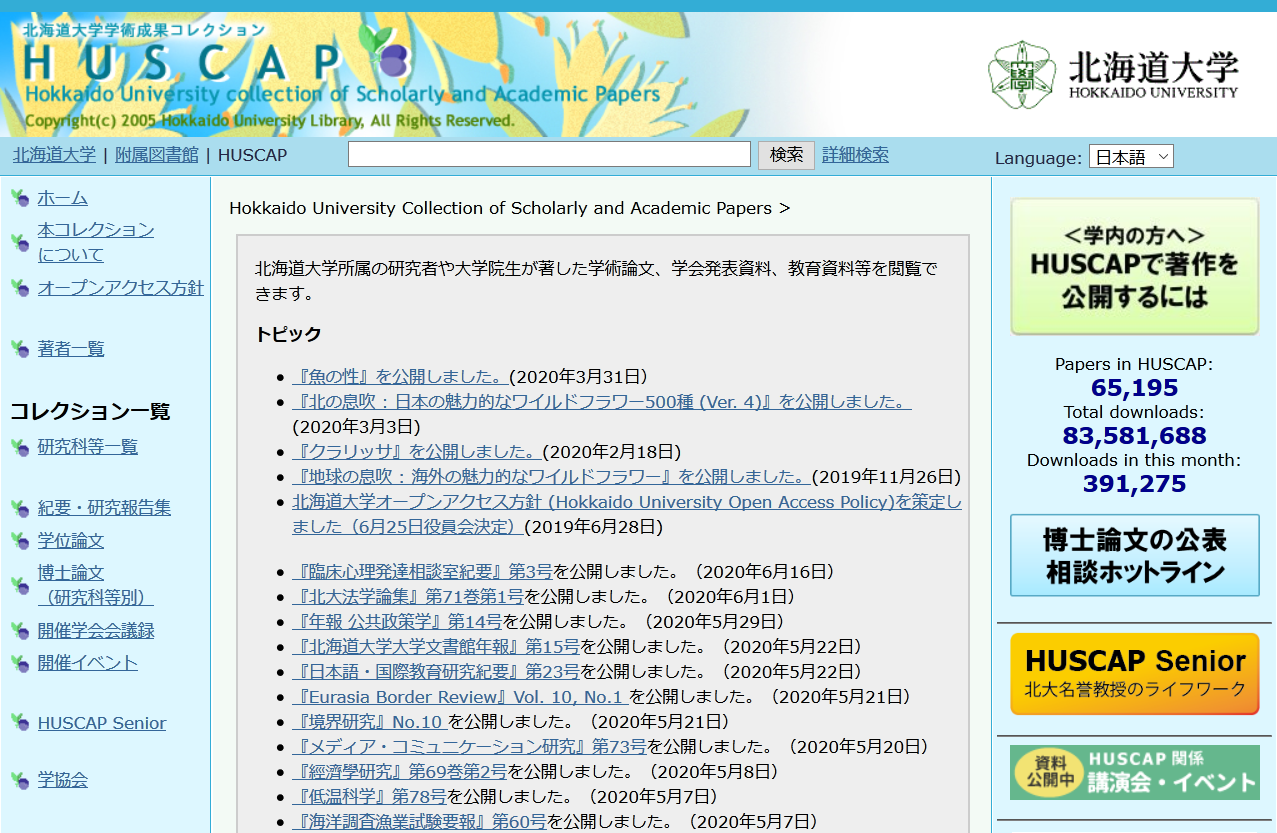The width and height of the screenshot is (1277, 833).
Task: Click the monthly downloads value 391,275
Action: click(x=1134, y=484)
